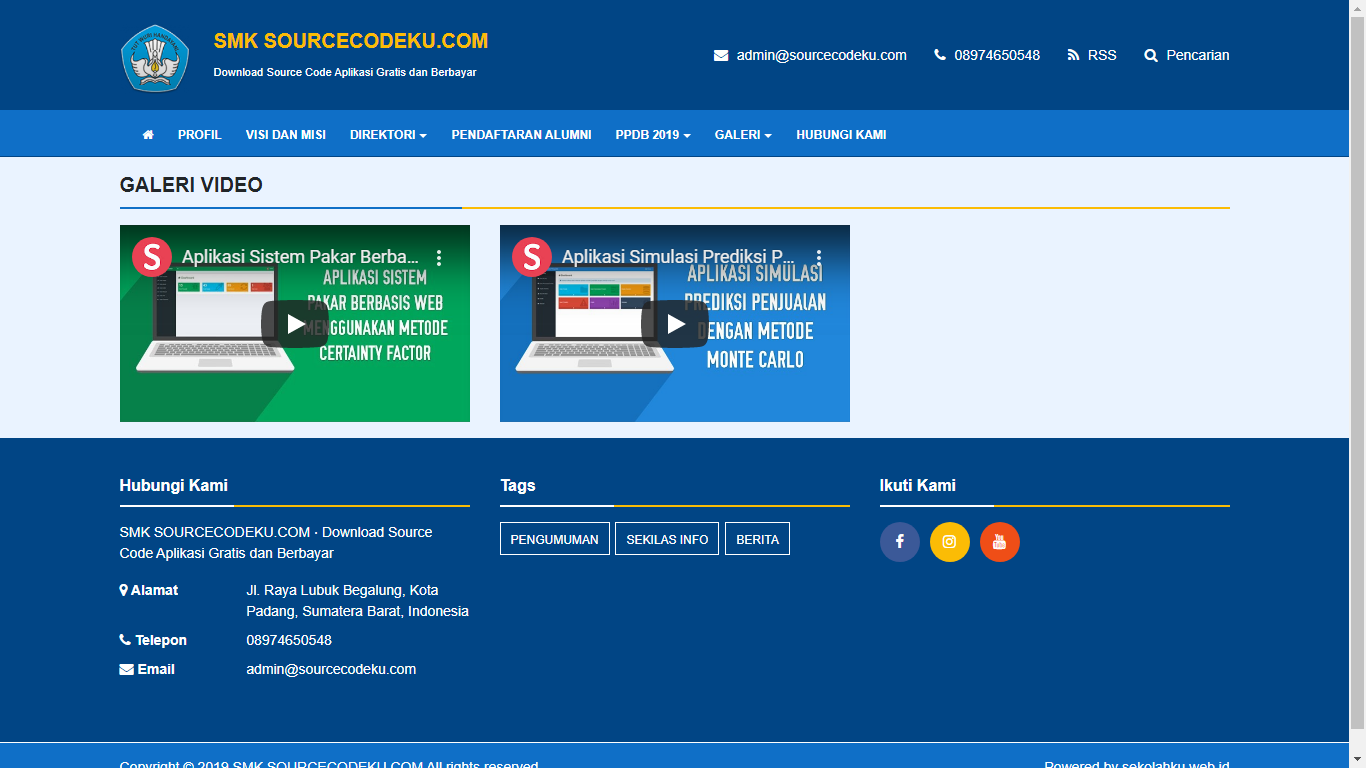Play the Aplikasi Sistem Pakar video
Viewport: 1366px width, 768px height.
295,324
